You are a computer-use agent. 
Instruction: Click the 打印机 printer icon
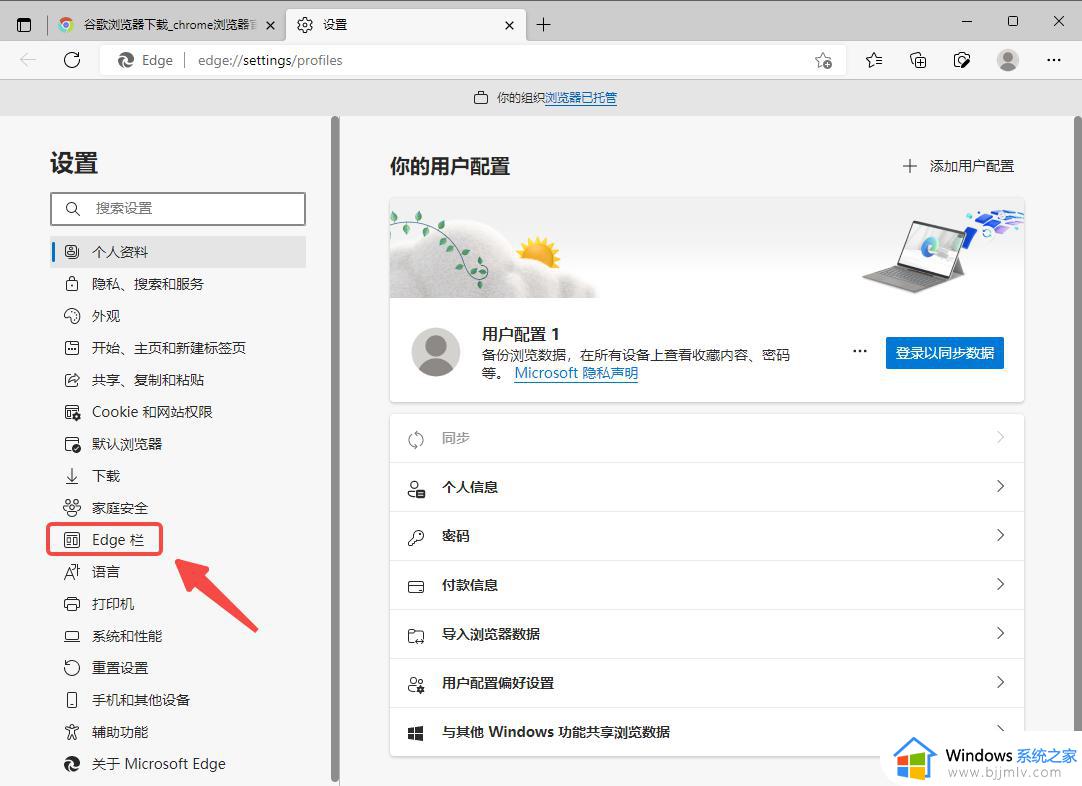[72, 604]
